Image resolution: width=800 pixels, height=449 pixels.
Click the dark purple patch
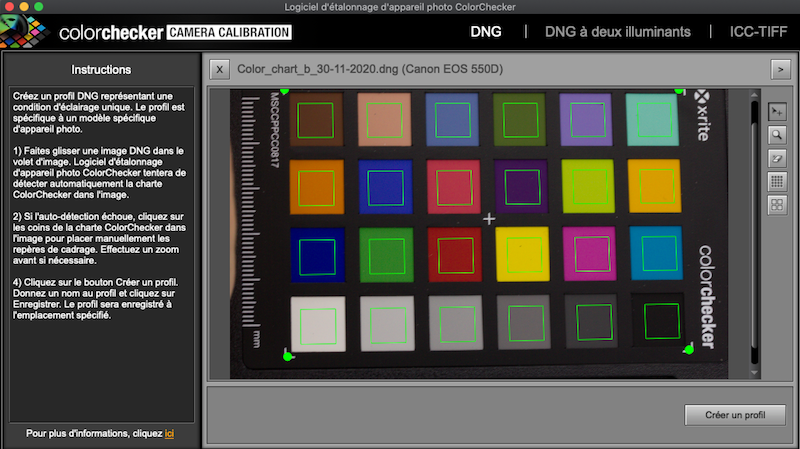pos(521,187)
